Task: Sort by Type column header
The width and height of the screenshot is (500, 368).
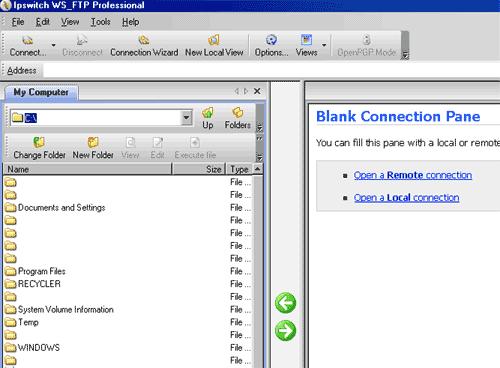Action: [x=240, y=169]
